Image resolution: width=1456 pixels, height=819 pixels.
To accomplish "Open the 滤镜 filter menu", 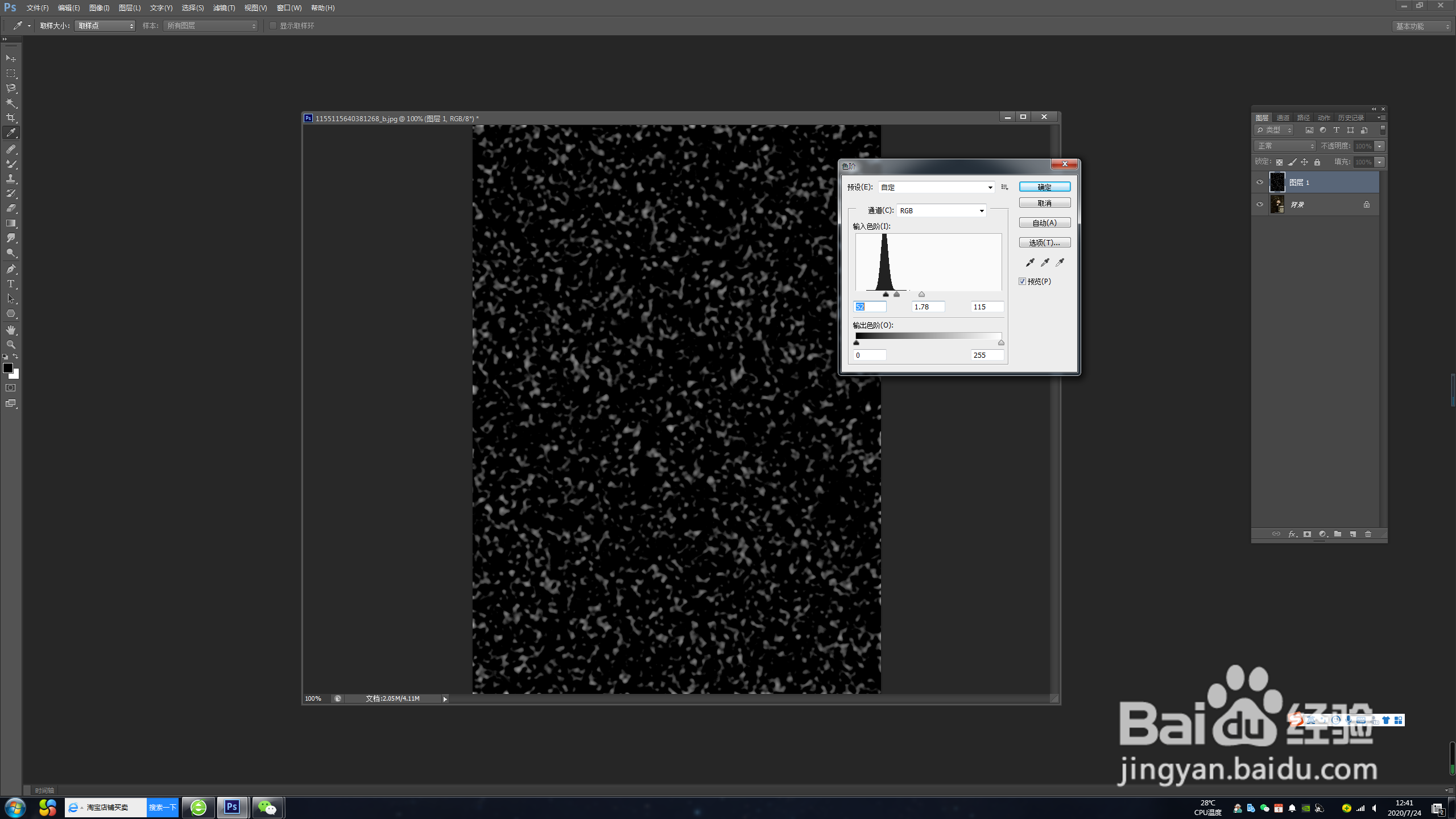I will coord(224,8).
